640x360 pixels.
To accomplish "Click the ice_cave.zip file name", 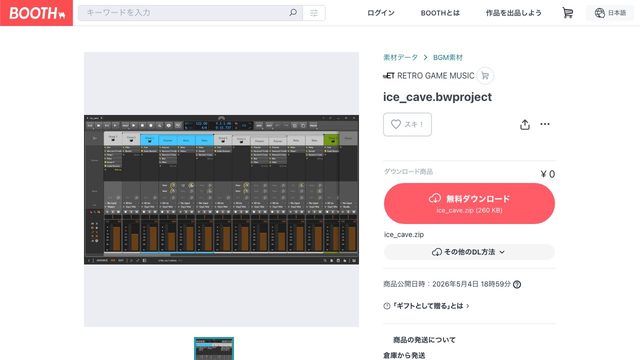I will [404, 235].
